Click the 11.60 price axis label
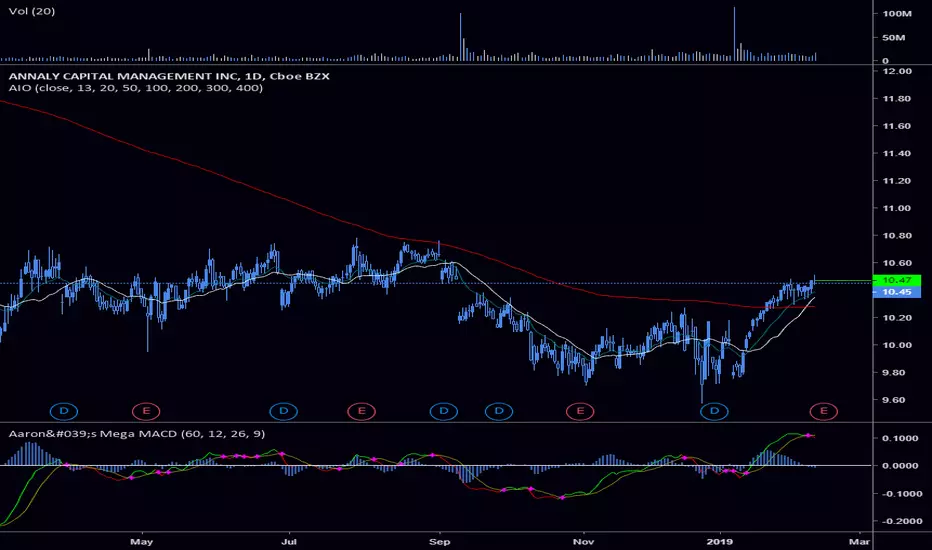Screen dimensions: 932x550 (x=897, y=126)
